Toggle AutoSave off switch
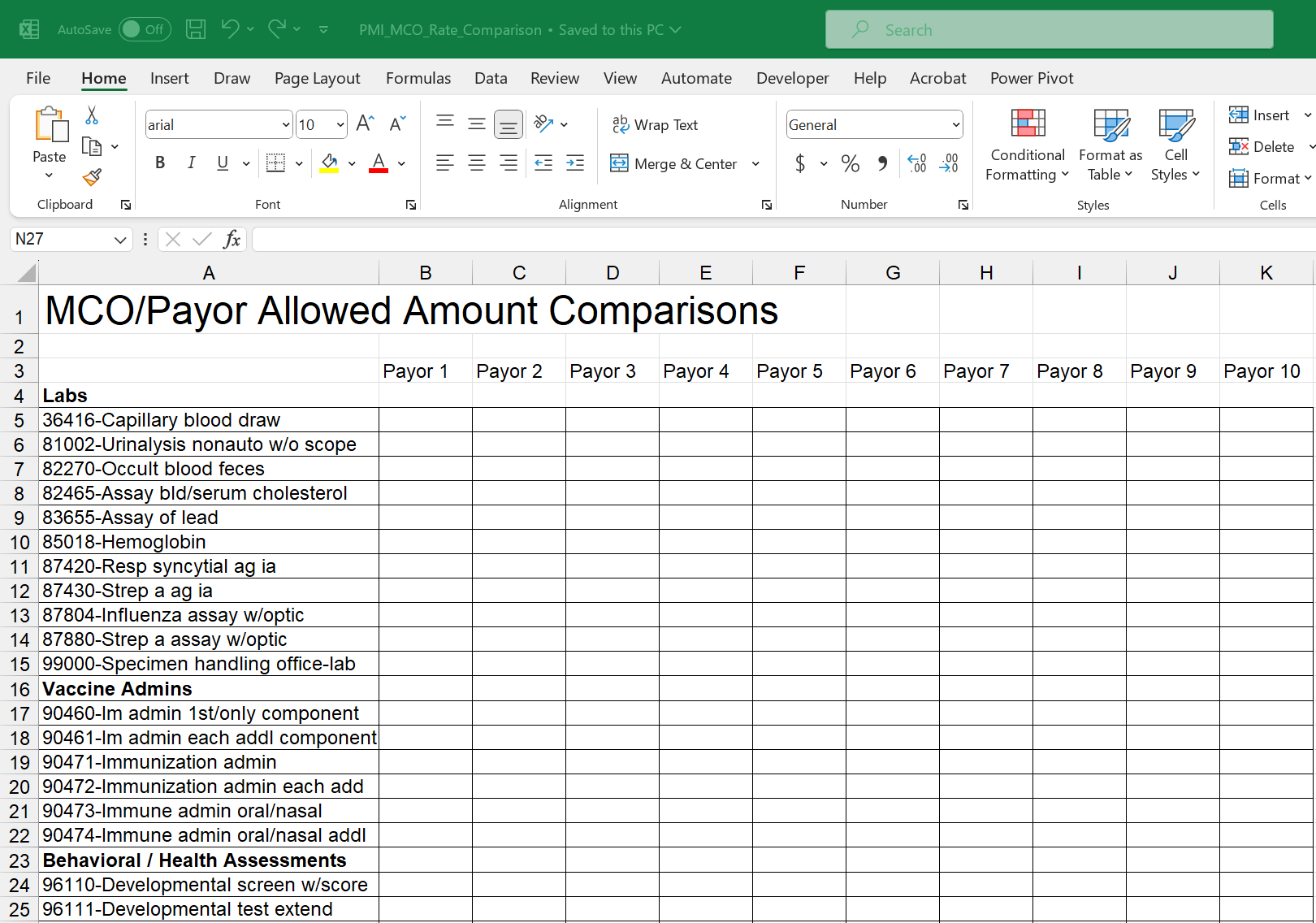 tap(143, 28)
